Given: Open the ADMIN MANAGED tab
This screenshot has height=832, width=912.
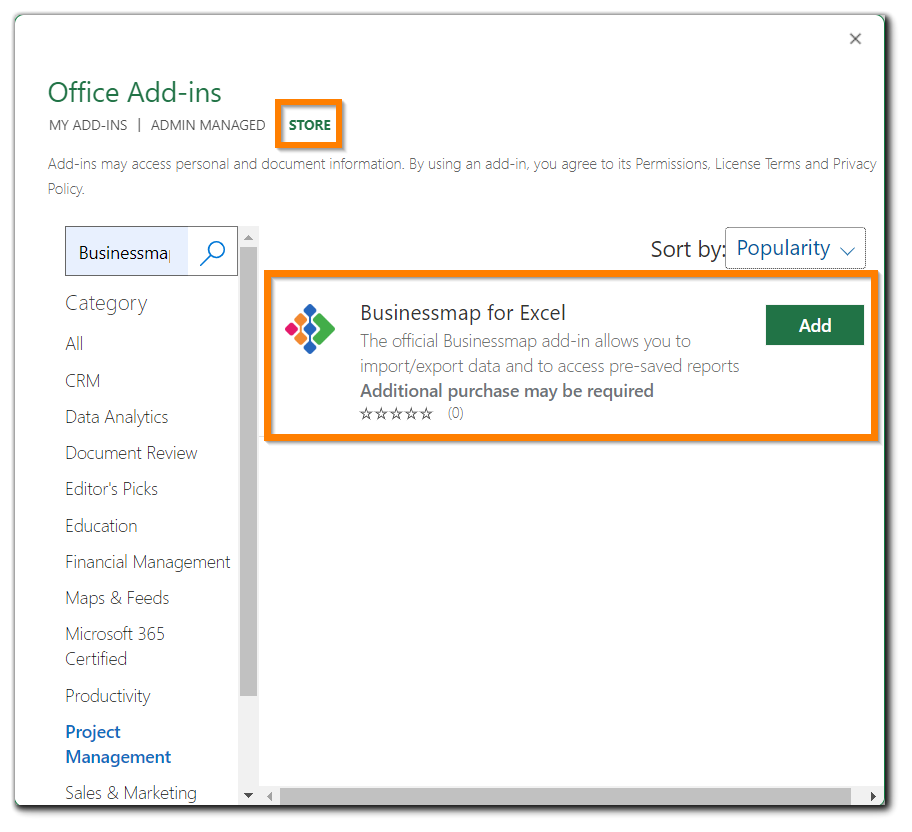Looking at the screenshot, I should [x=208, y=125].
